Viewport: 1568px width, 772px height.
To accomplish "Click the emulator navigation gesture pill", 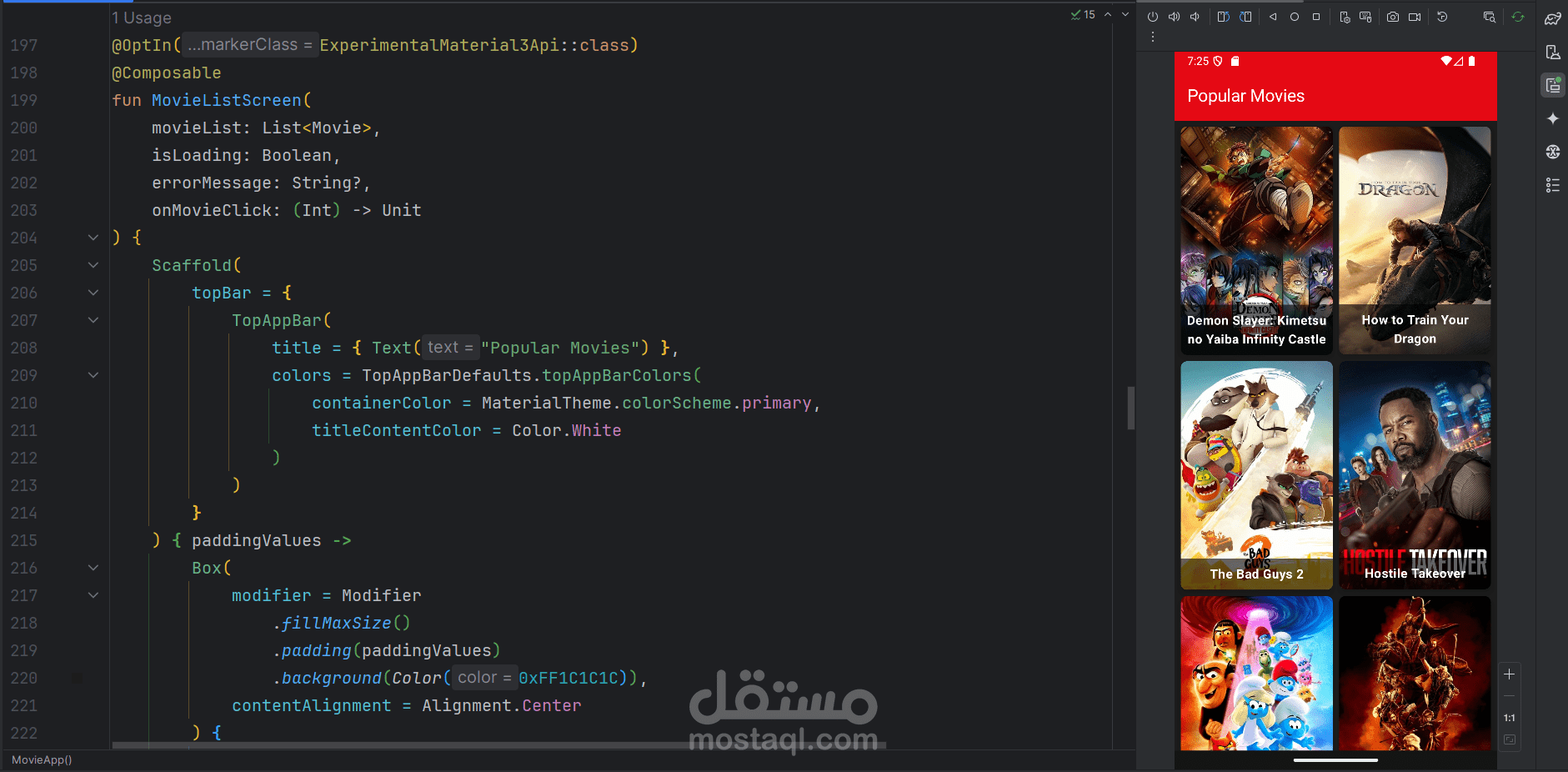I will [1335, 760].
